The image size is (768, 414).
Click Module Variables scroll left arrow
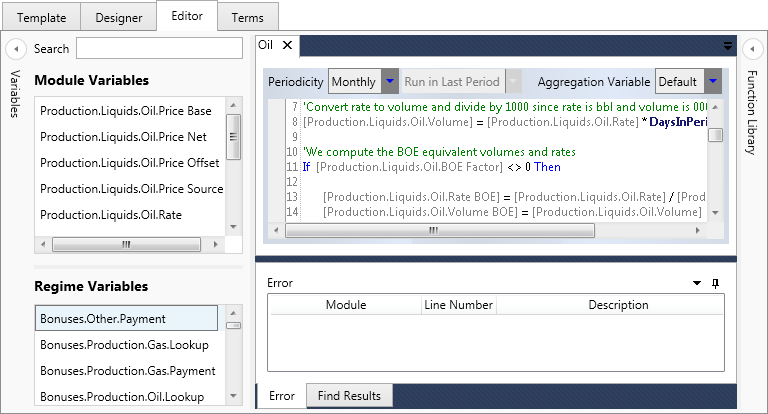(x=43, y=244)
